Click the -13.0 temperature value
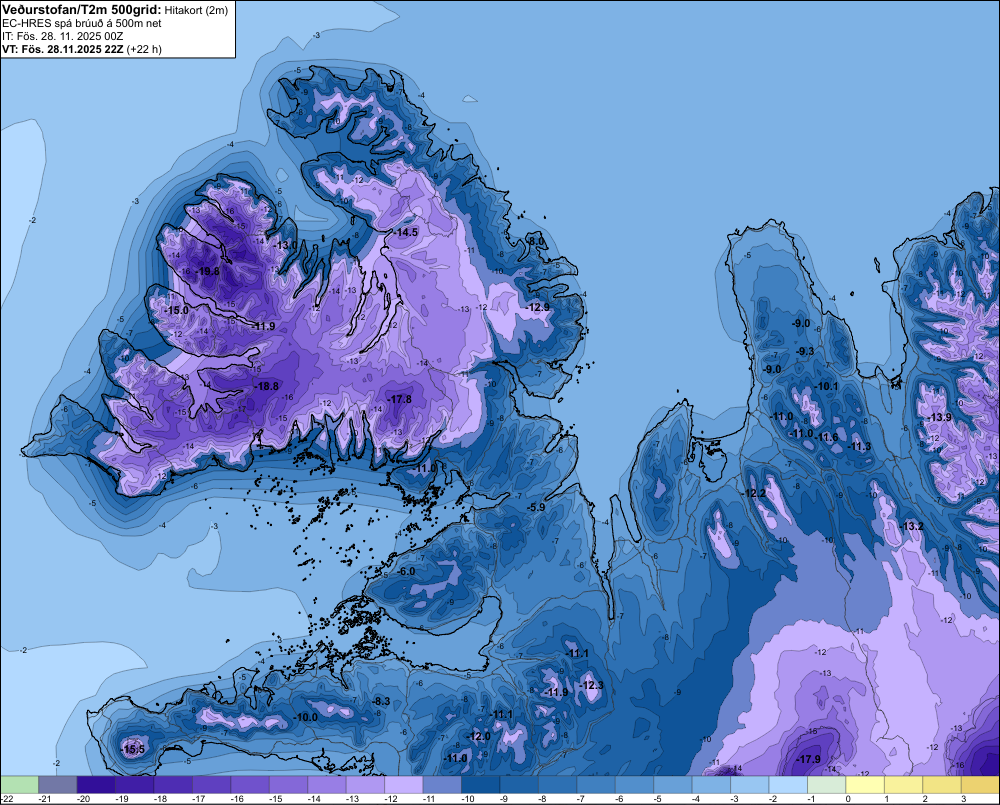Image resolution: width=1000 pixels, height=805 pixels. click(x=286, y=245)
